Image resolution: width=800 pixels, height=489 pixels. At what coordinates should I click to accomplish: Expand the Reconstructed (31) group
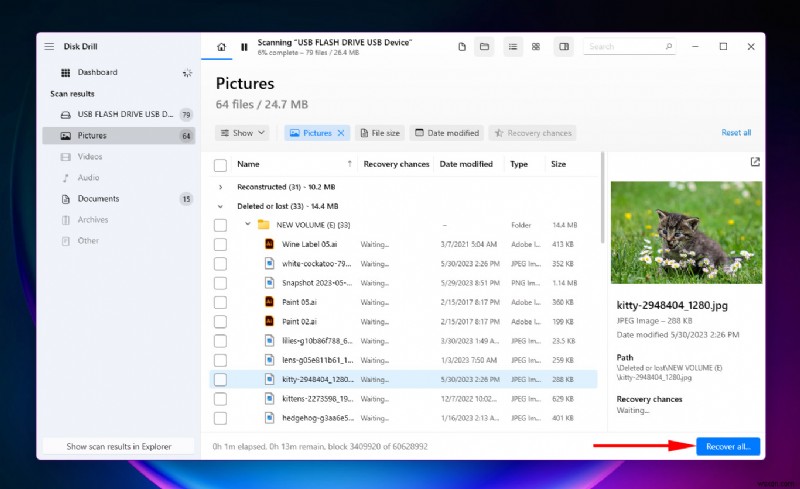(x=220, y=187)
